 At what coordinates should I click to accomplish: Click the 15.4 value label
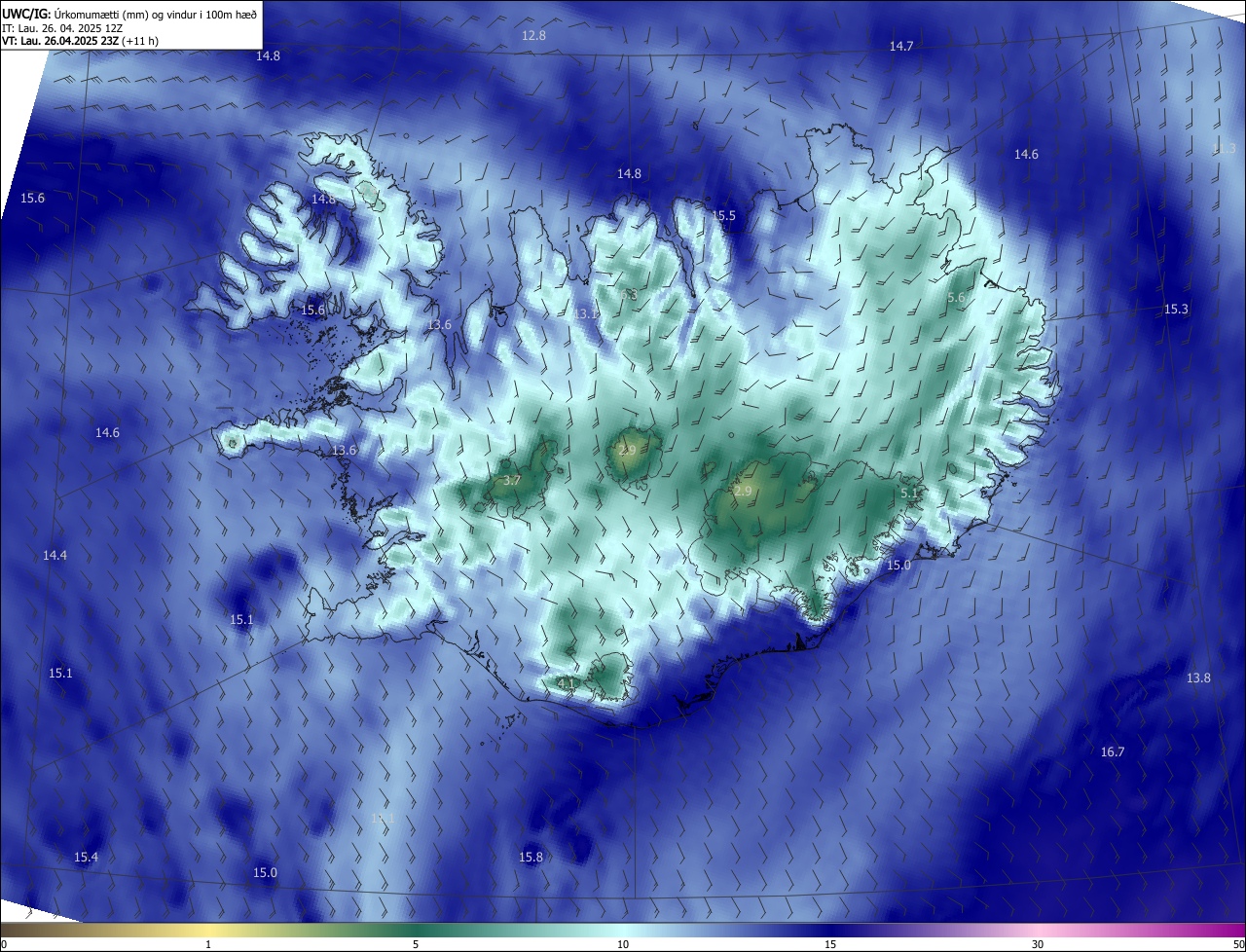click(86, 858)
